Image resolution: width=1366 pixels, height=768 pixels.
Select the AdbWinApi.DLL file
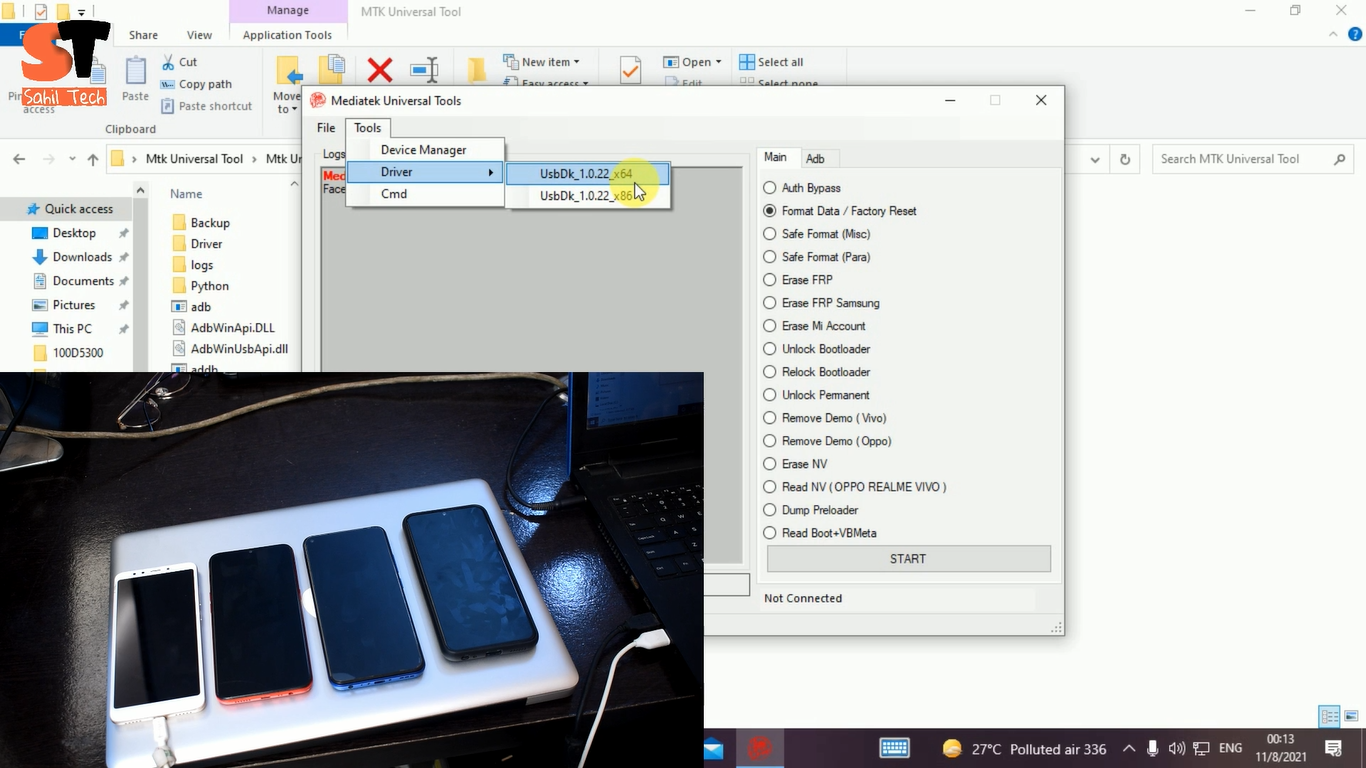pyautogui.click(x=223, y=328)
